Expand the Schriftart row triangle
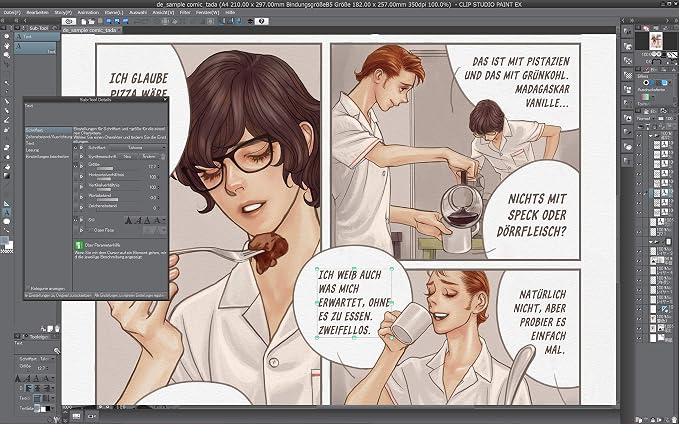Image resolution: width=679 pixels, height=424 pixels. click(82, 148)
